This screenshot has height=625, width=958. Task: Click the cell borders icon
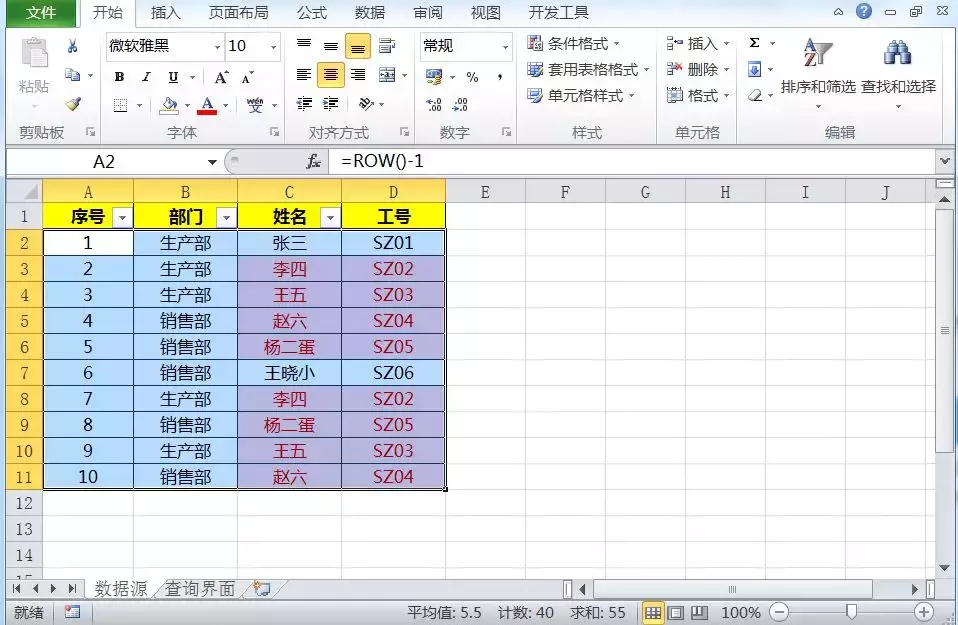[120, 105]
